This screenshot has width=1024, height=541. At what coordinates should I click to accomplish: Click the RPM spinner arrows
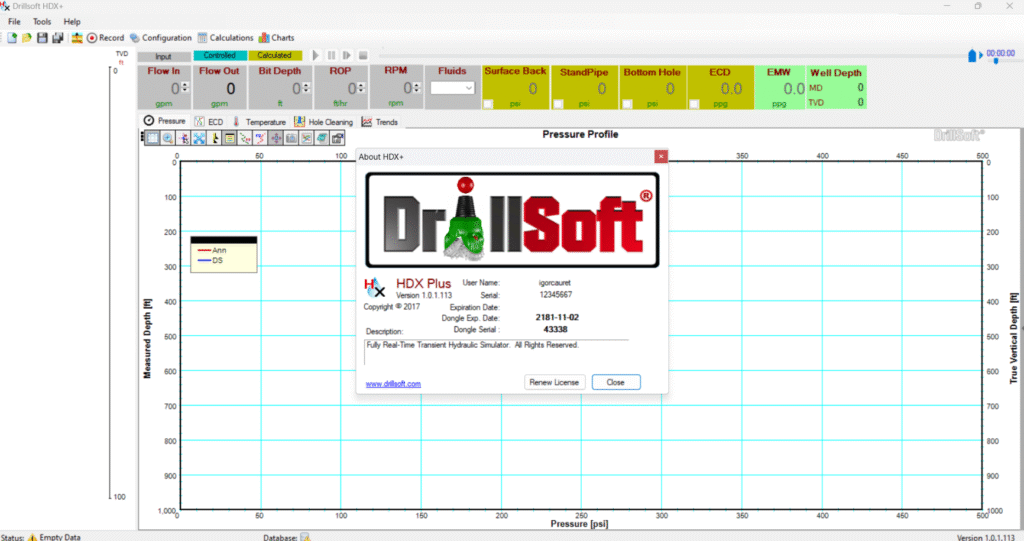click(x=417, y=88)
